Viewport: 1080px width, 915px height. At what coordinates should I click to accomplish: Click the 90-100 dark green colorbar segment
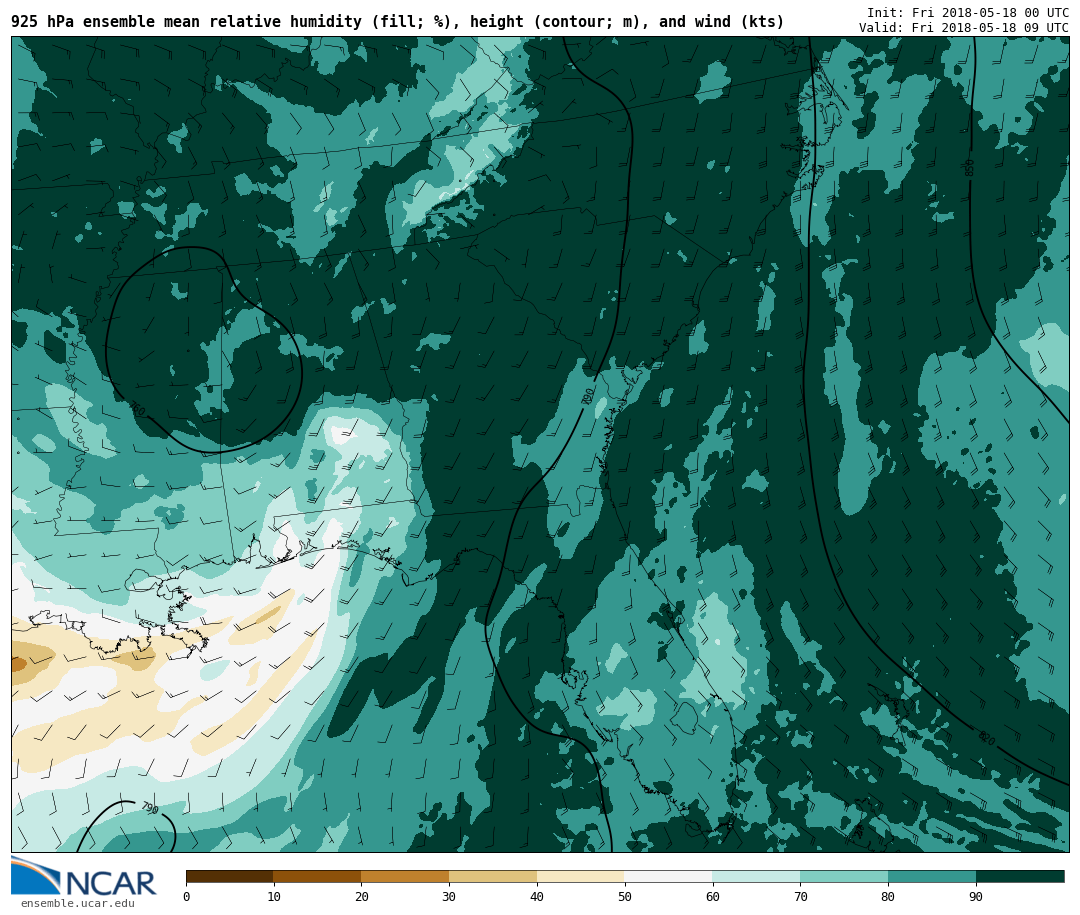[x=1020, y=877]
